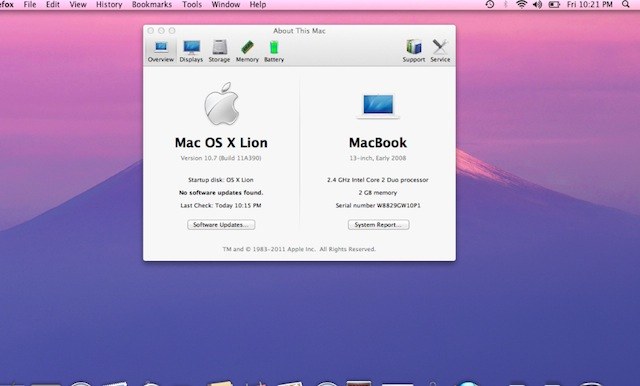Click the No software updates found text
Image resolution: width=640 pixels, height=386 pixels.
click(x=221, y=193)
